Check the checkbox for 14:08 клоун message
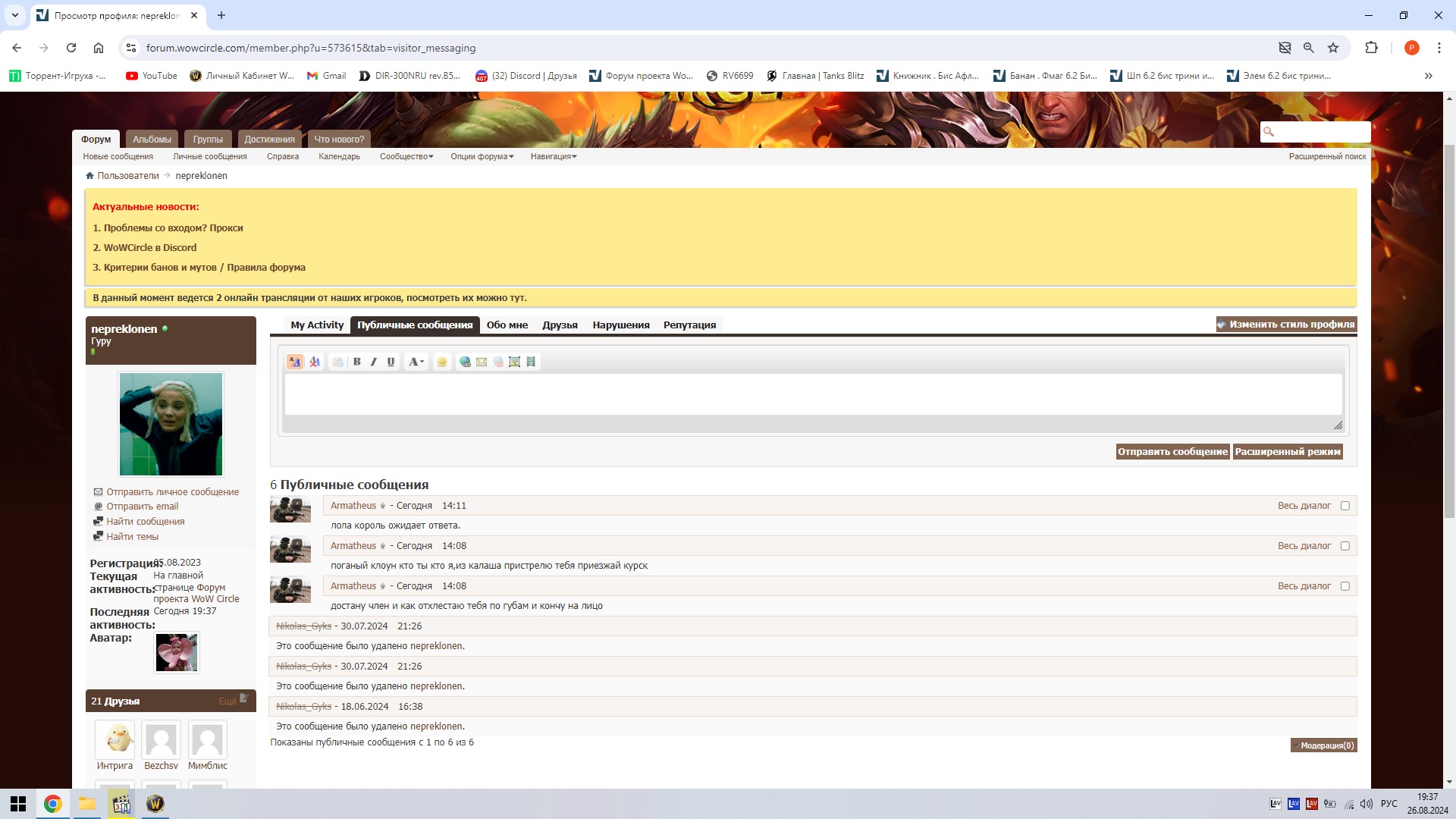The width and height of the screenshot is (1456, 819). tap(1345, 546)
